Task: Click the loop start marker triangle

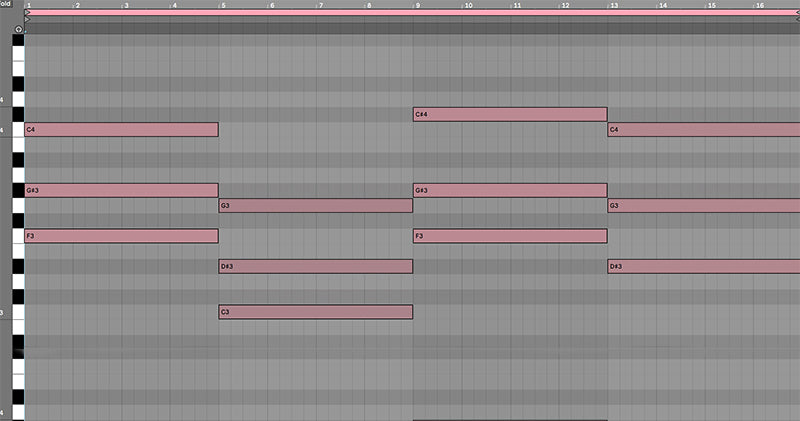Action: coord(28,12)
